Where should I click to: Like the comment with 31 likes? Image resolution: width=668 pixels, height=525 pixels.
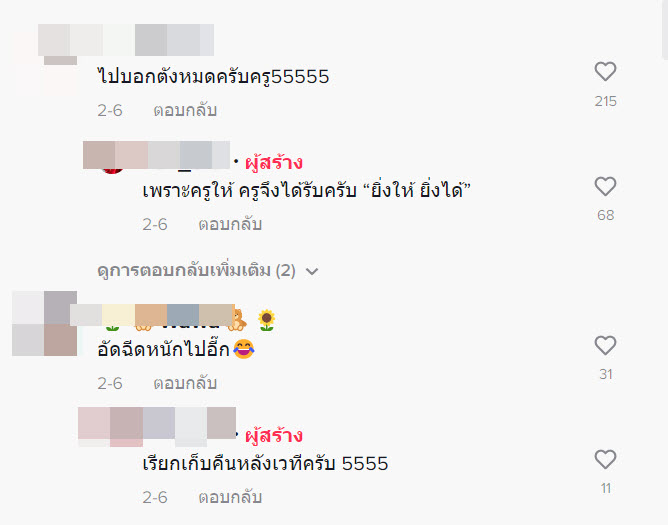pos(605,345)
